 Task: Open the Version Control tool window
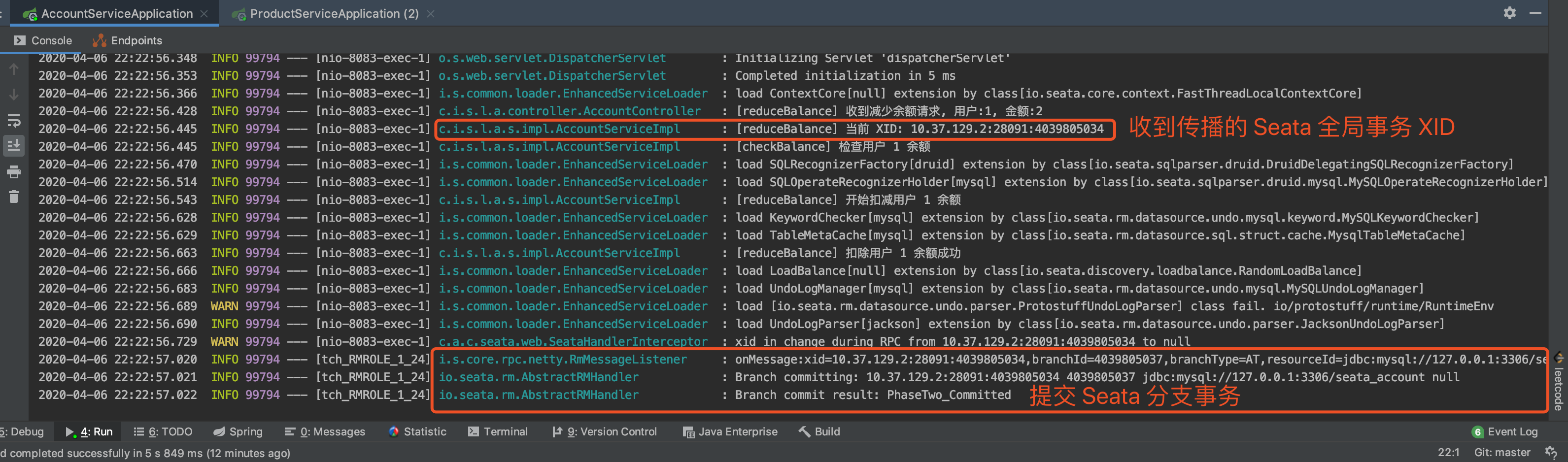click(605, 431)
